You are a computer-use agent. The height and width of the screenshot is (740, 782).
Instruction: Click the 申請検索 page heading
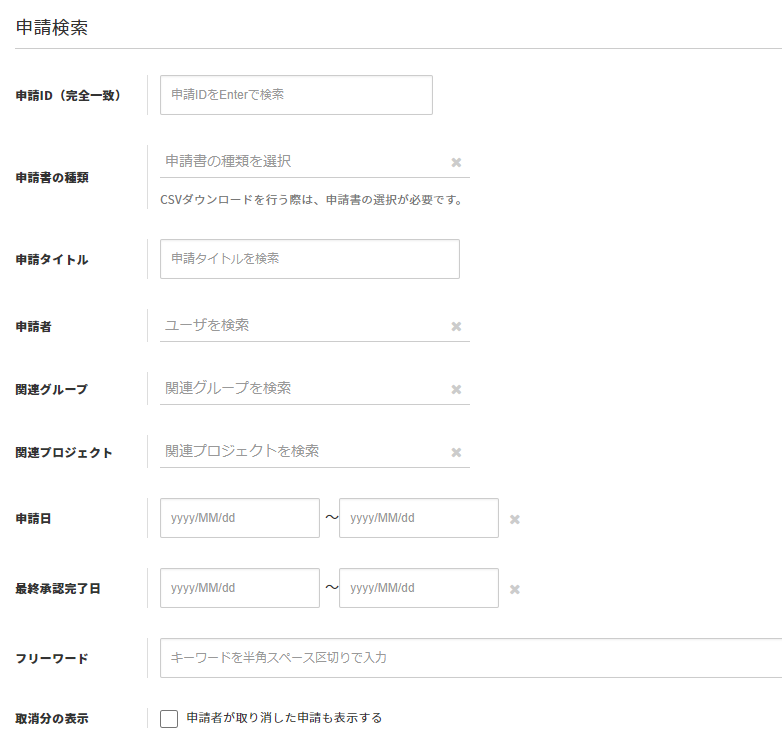(x=52, y=28)
